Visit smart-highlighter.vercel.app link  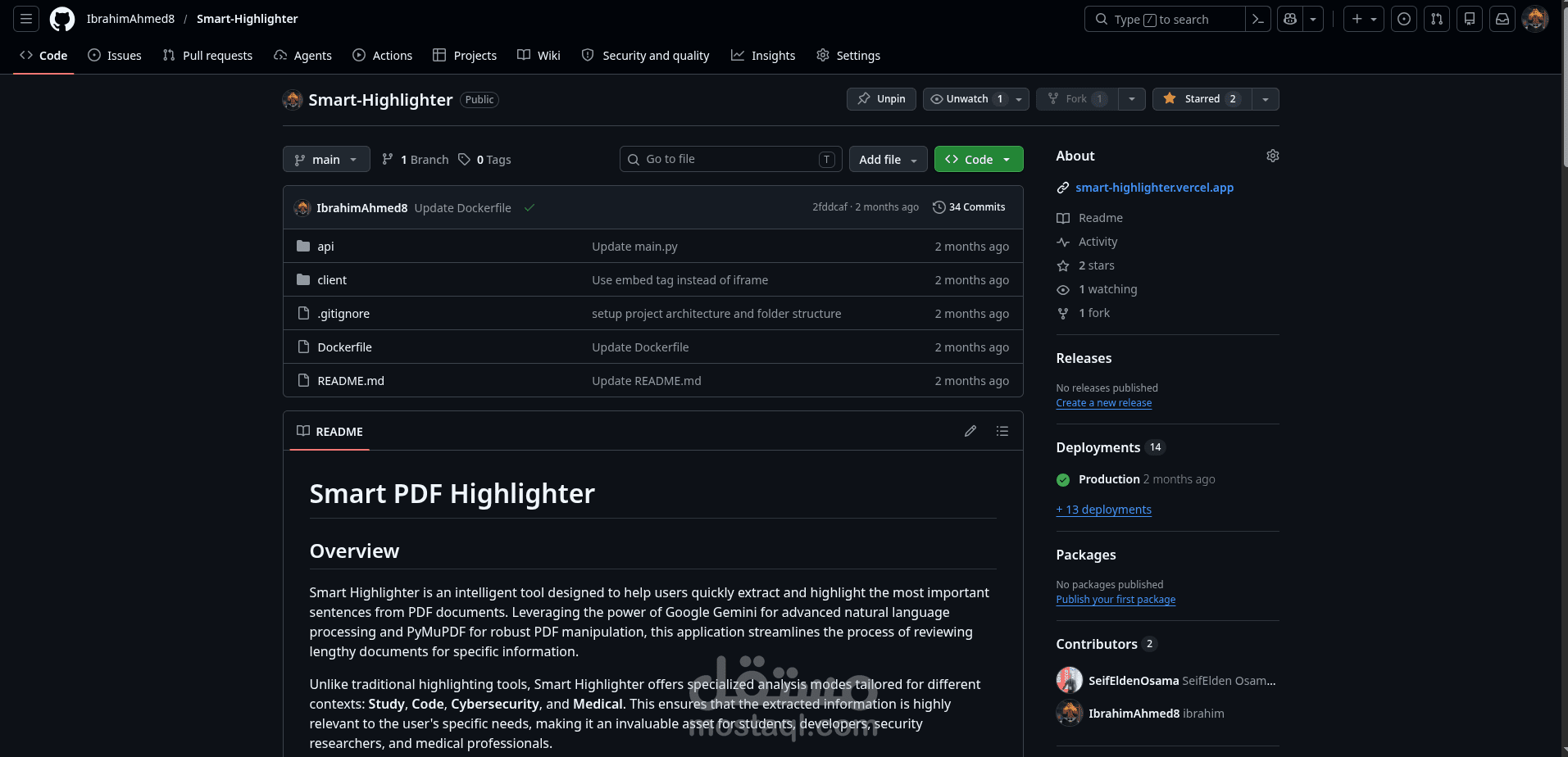[1154, 188]
